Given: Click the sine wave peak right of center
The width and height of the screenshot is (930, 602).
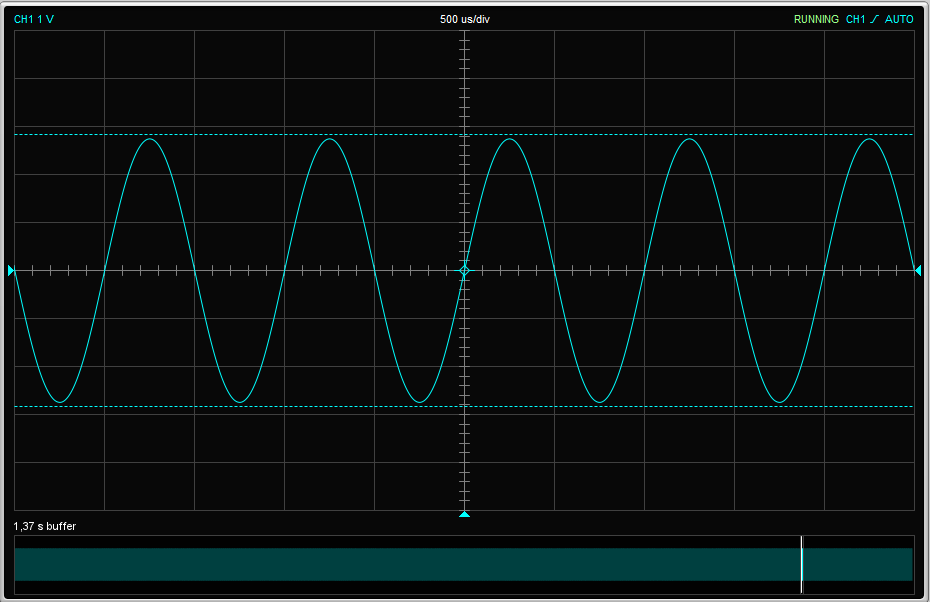Looking at the screenshot, I should pos(510,139).
